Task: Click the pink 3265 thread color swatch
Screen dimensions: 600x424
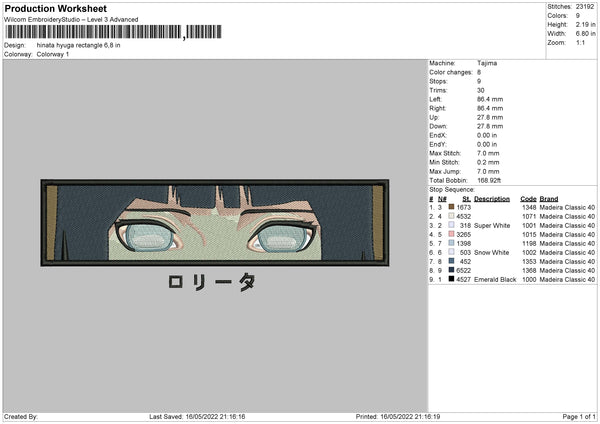Action: [x=451, y=234]
